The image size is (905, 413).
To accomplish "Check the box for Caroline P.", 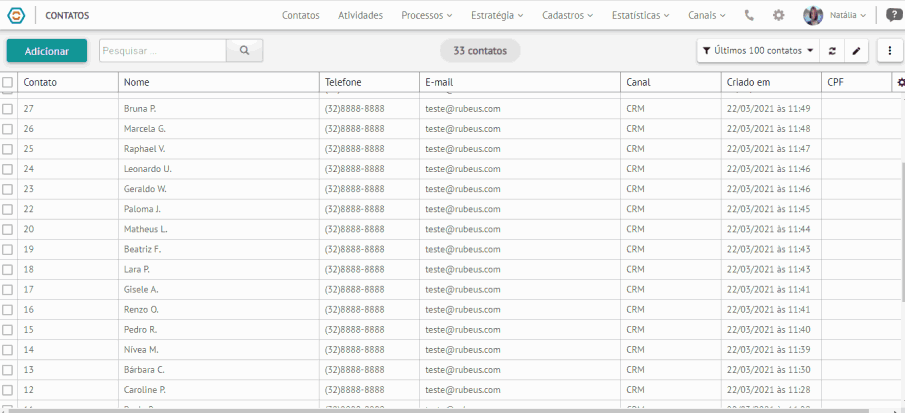I will [x=7, y=390].
